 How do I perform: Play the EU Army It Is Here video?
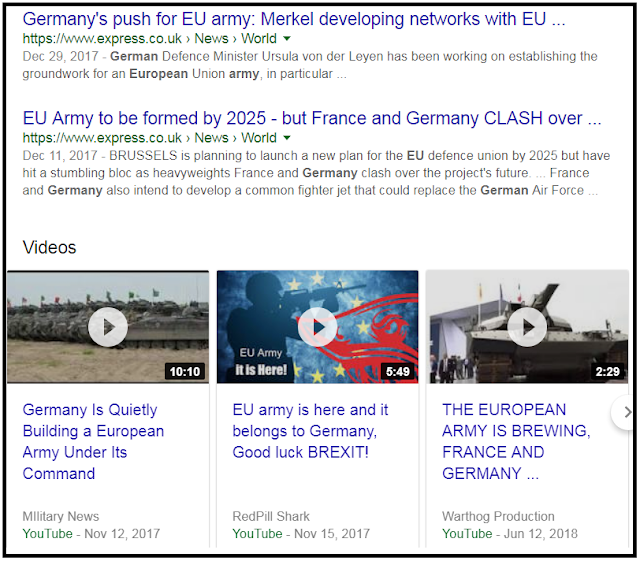(x=318, y=327)
